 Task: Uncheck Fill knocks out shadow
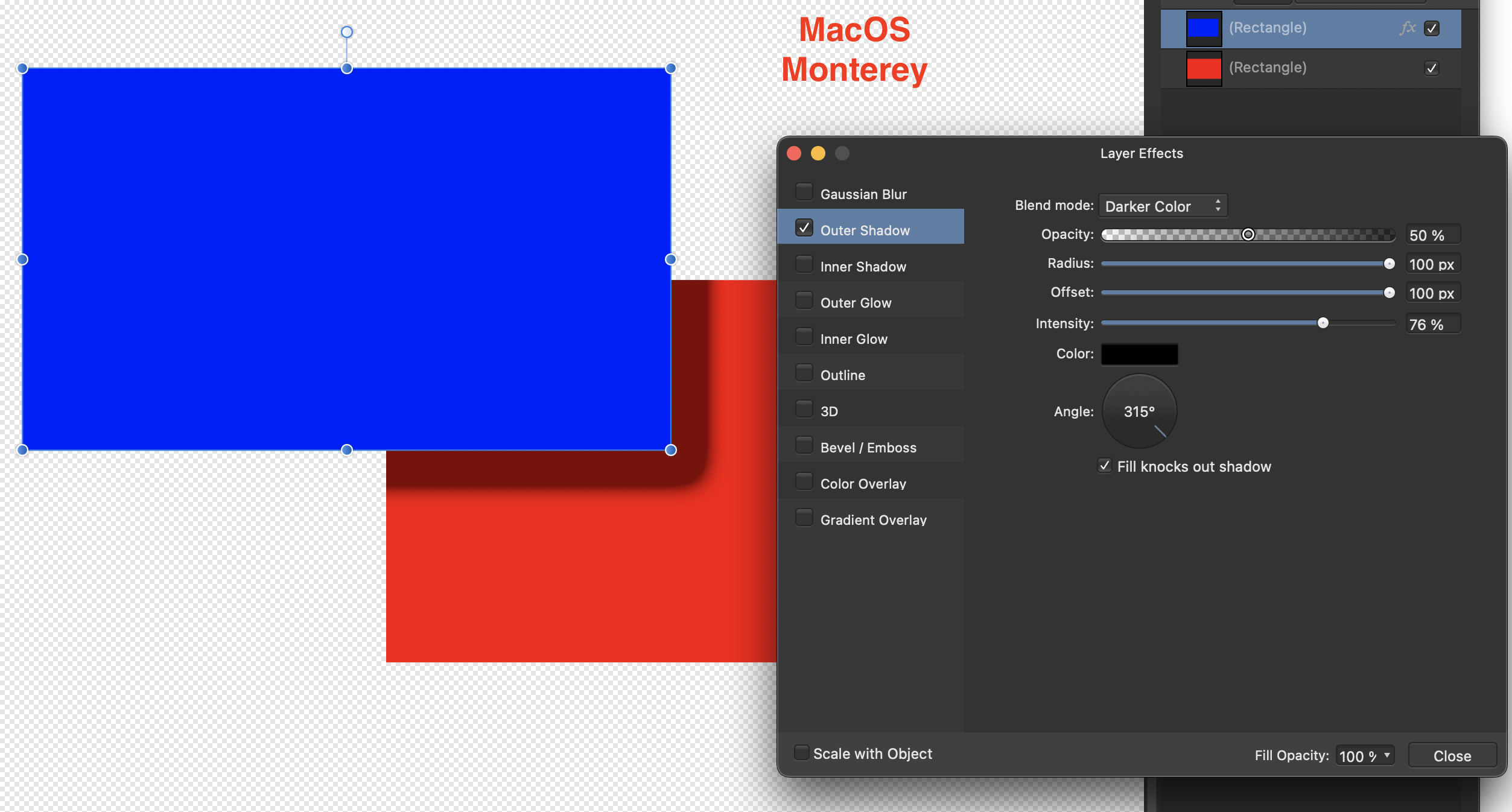(1105, 465)
